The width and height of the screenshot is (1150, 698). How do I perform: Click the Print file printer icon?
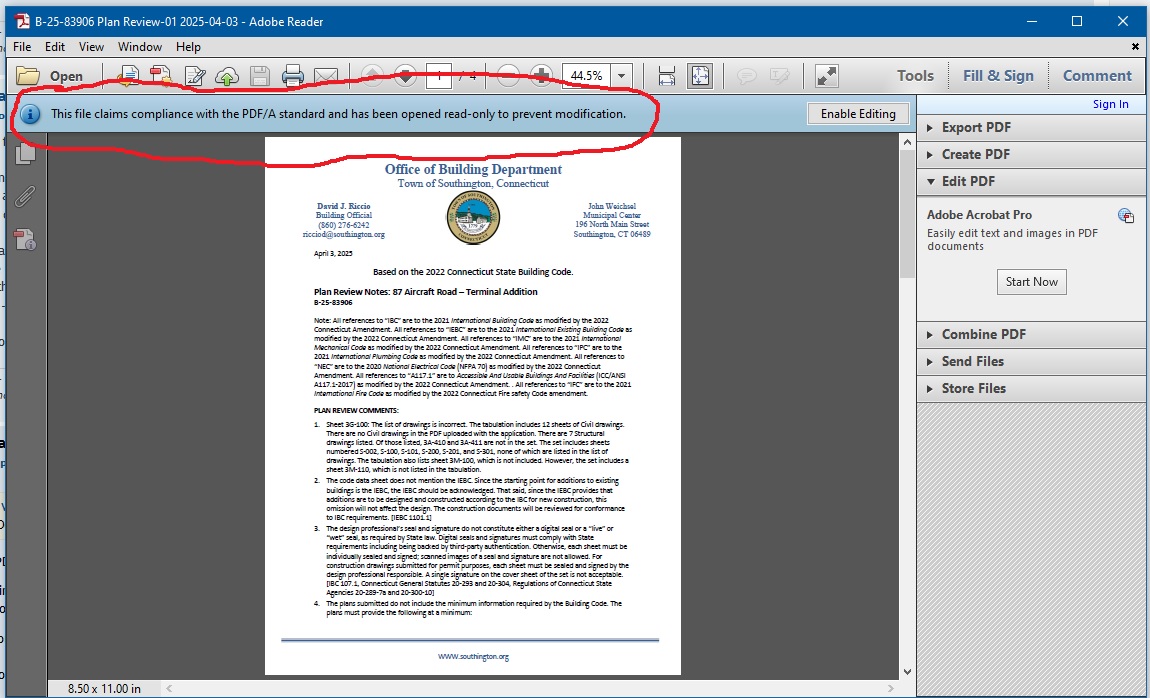(292, 76)
